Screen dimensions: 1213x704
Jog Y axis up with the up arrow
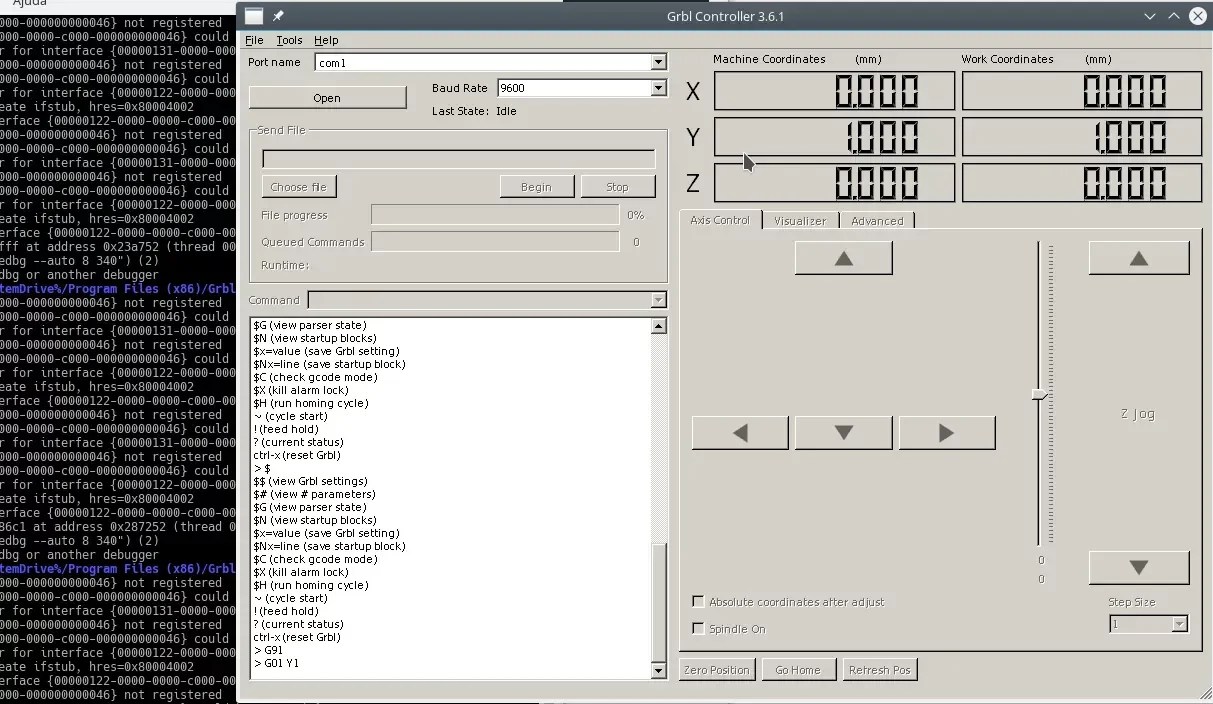843,258
